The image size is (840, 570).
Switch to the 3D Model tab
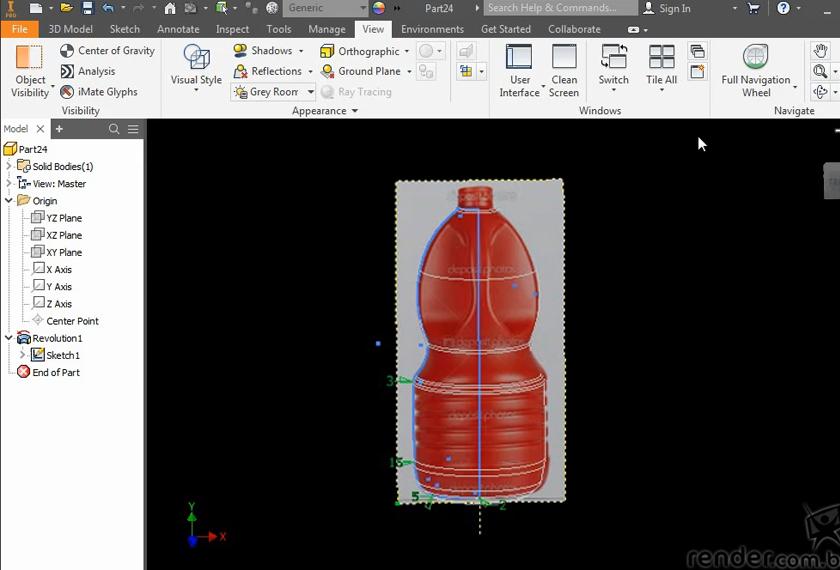[70, 29]
